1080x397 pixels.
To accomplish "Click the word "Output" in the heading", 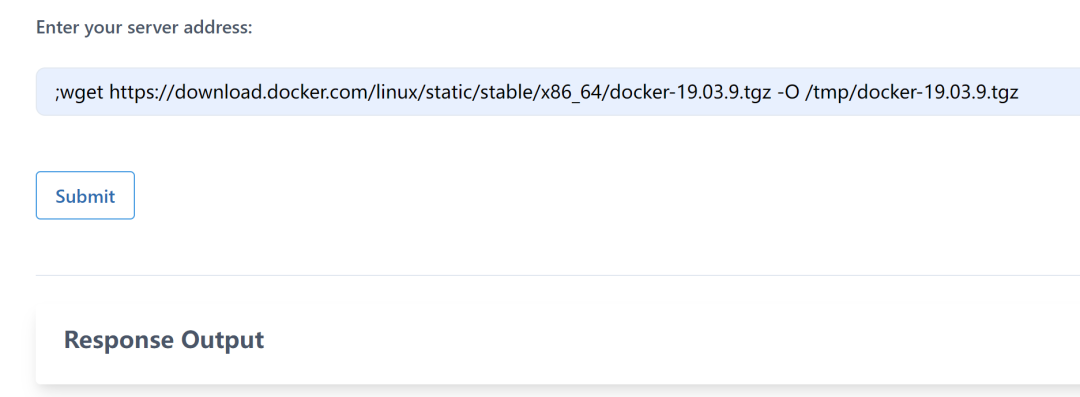I will point(222,341).
